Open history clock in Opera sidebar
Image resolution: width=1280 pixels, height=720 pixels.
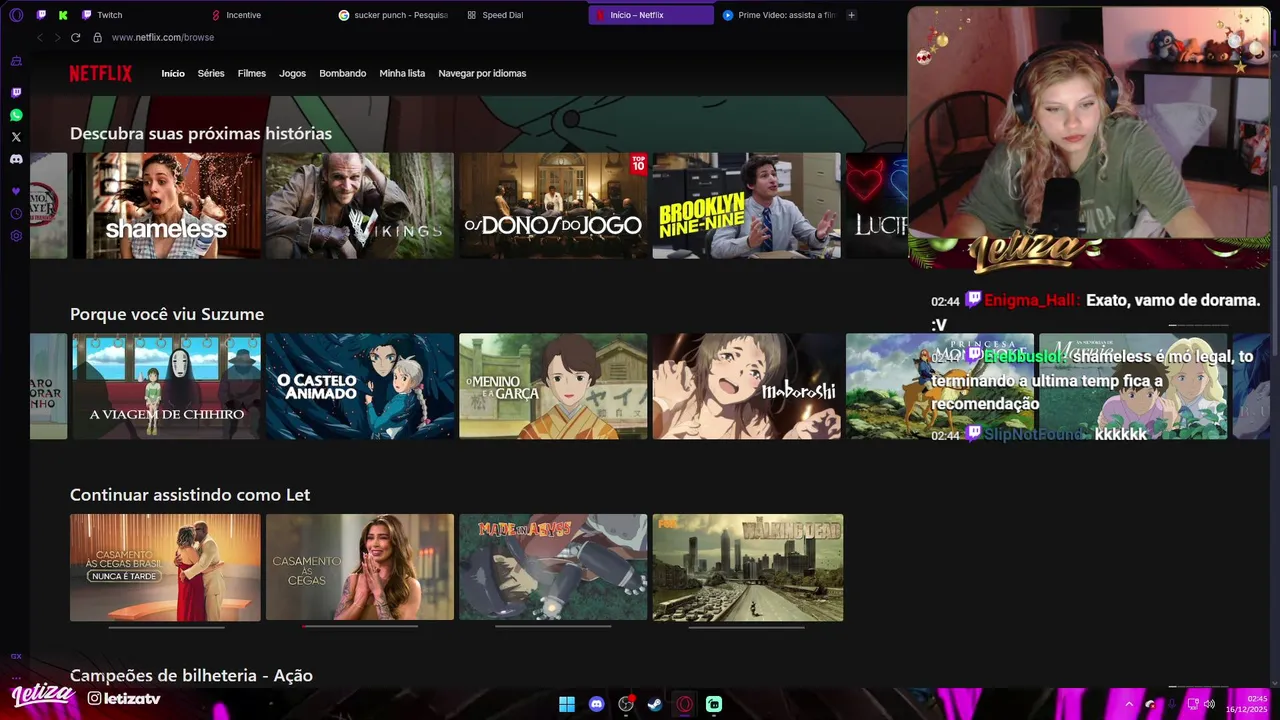tap(16, 214)
